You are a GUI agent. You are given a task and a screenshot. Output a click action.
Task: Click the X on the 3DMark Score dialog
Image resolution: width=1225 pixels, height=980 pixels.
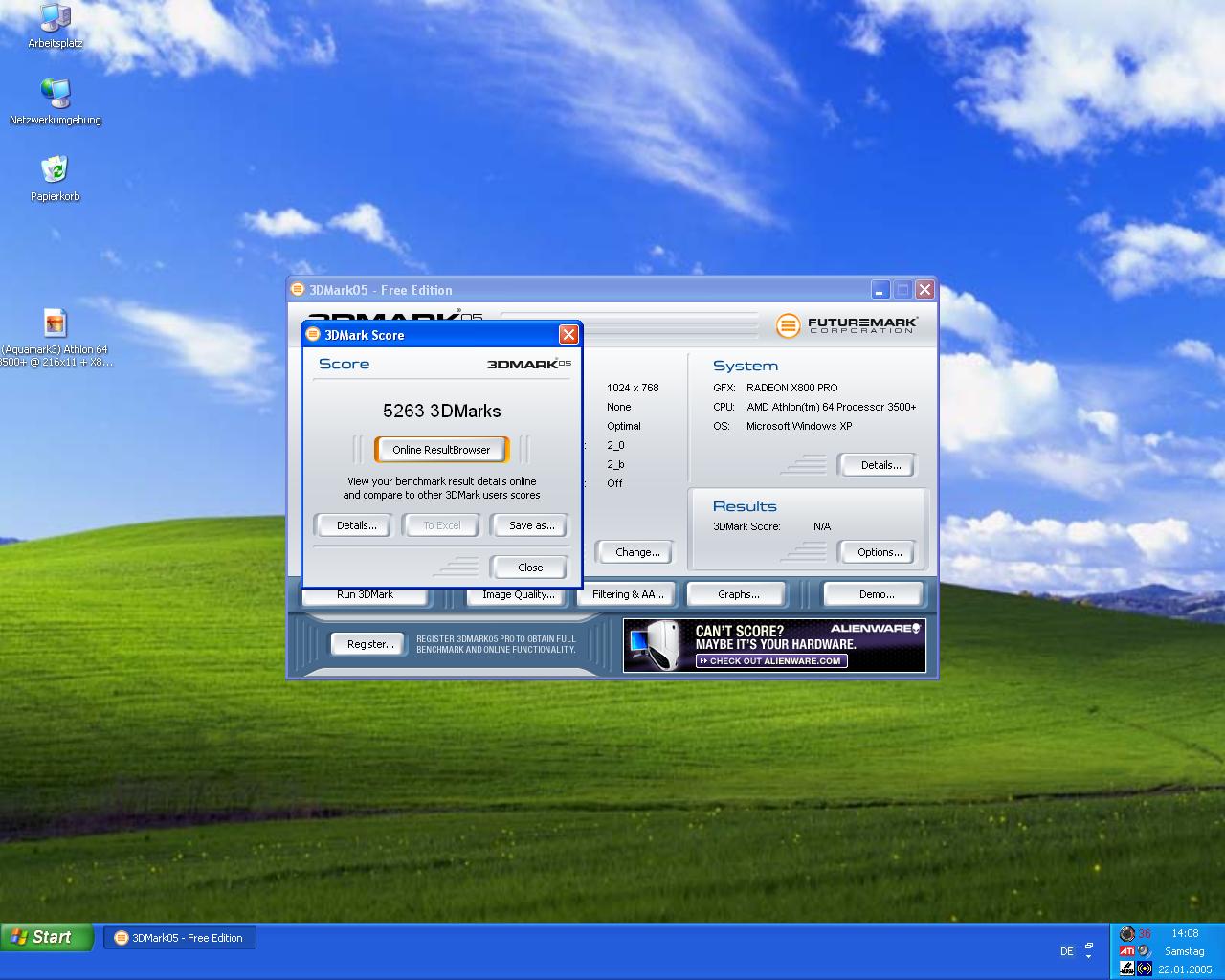pos(568,334)
